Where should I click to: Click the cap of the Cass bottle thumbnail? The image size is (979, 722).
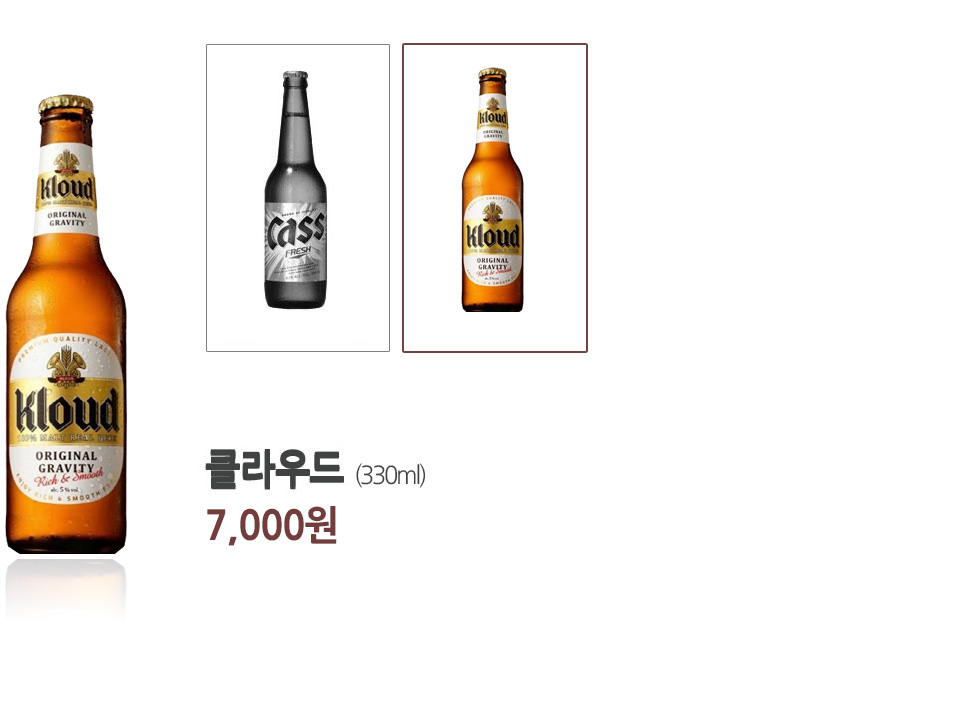(295, 75)
